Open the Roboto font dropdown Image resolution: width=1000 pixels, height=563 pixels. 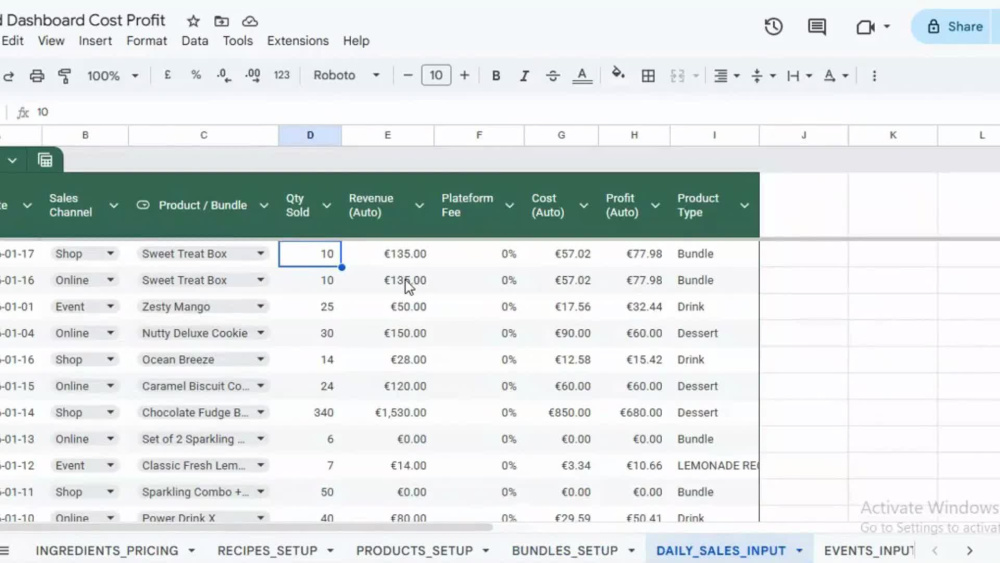point(346,75)
